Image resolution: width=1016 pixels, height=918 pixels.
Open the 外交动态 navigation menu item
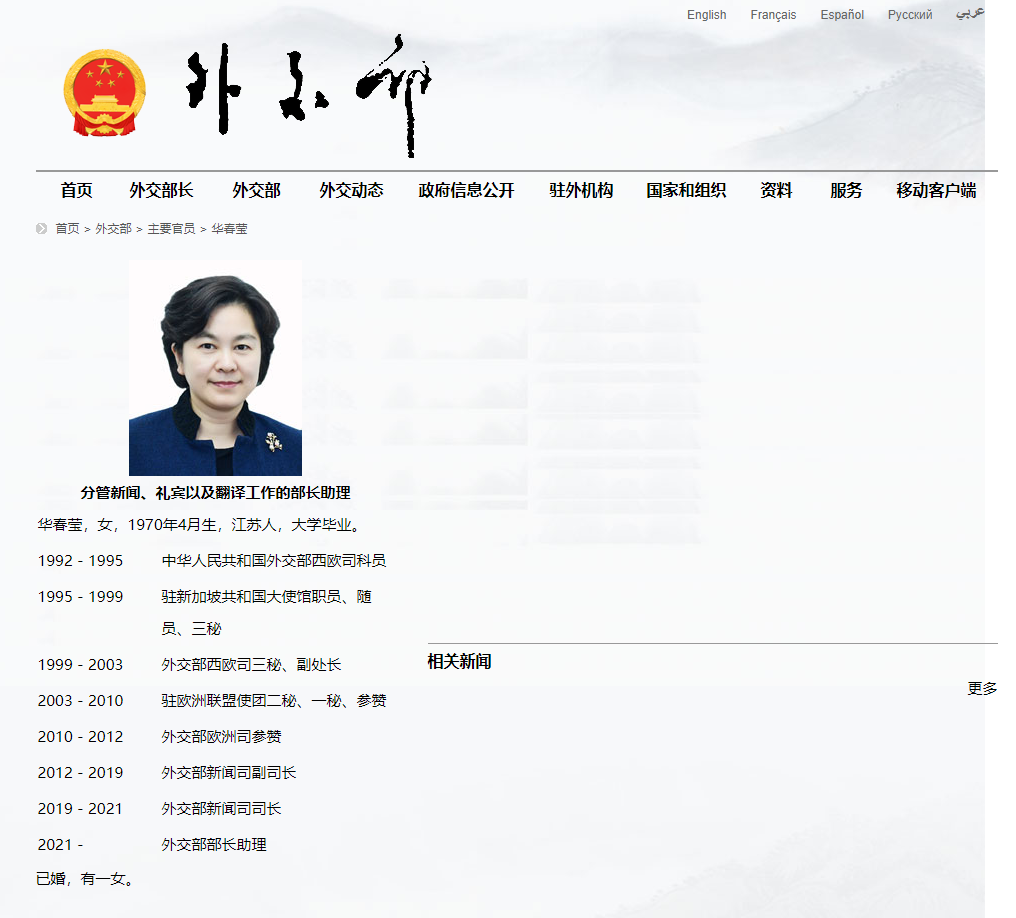pos(351,190)
